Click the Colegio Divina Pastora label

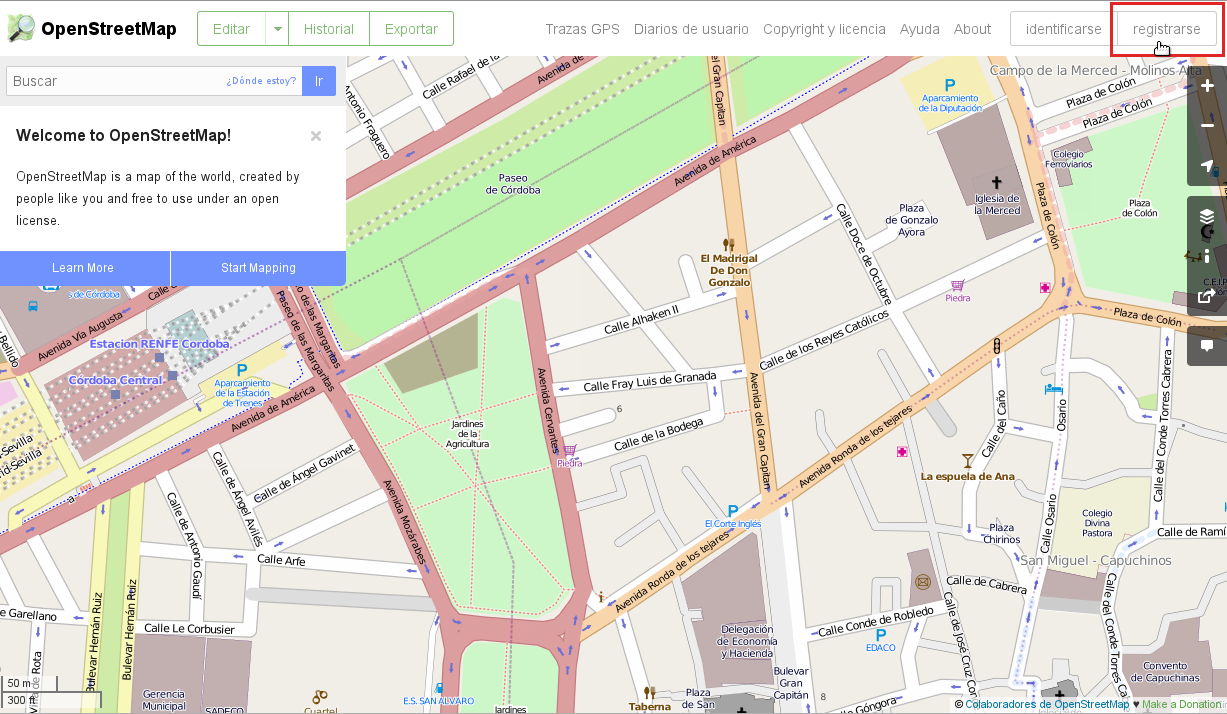click(1097, 523)
